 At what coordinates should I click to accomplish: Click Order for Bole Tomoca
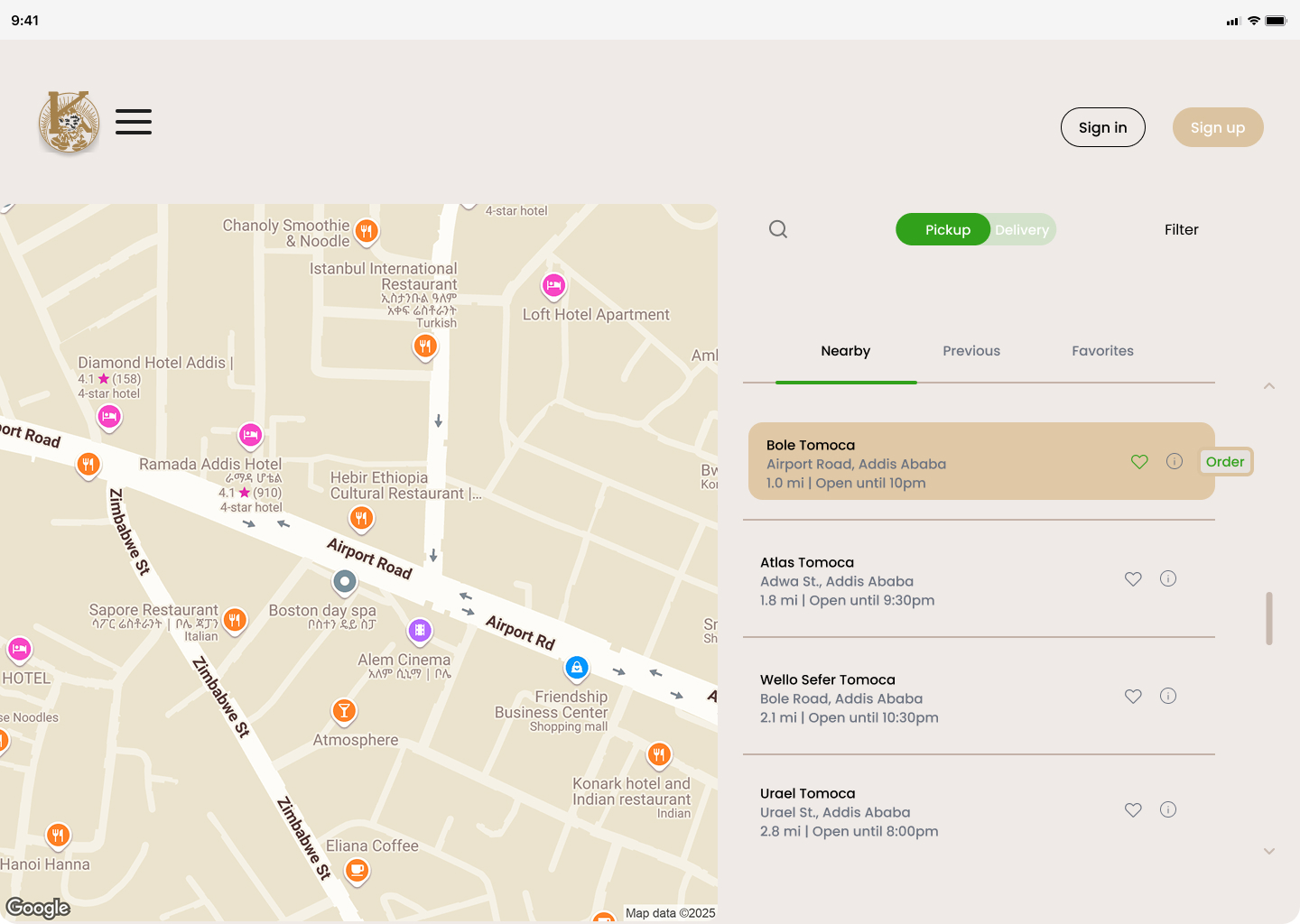click(1225, 462)
